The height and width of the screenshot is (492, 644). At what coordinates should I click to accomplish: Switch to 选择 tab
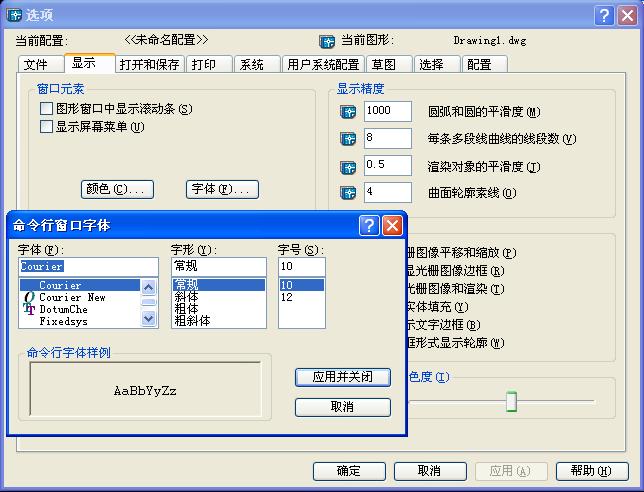pos(437,64)
